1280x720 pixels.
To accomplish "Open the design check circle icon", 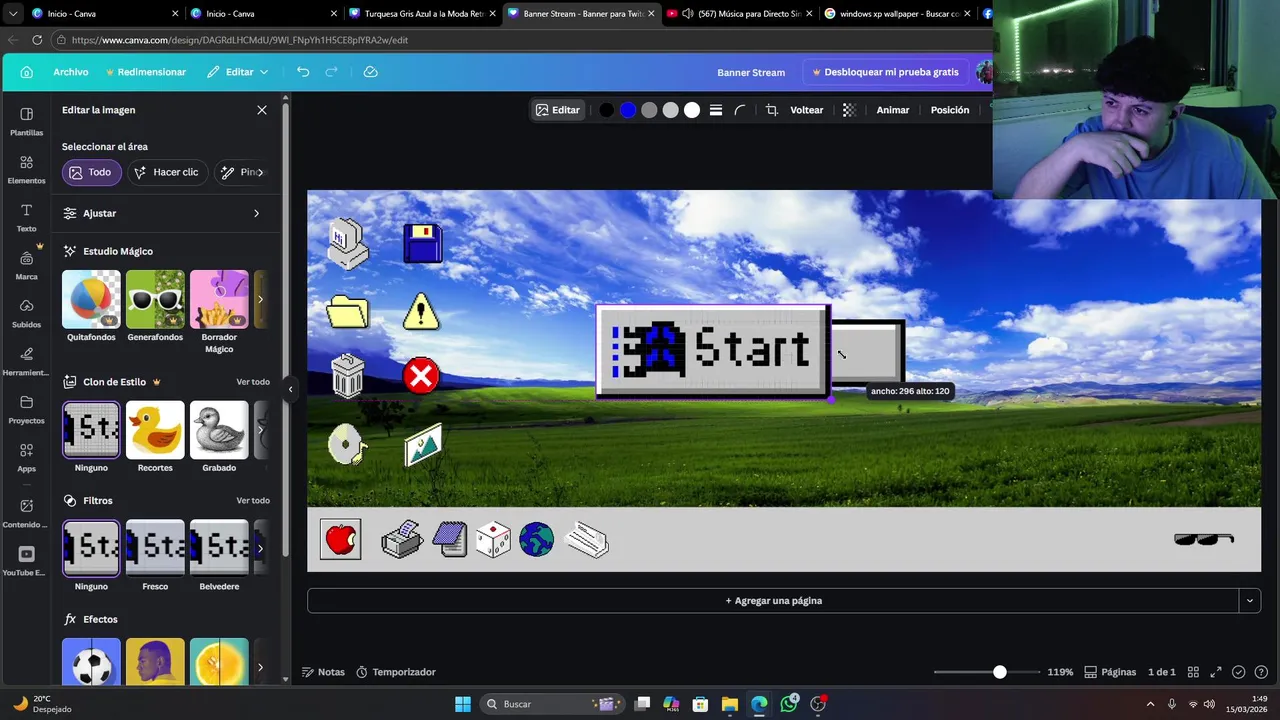I will (x=1239, y=672).
